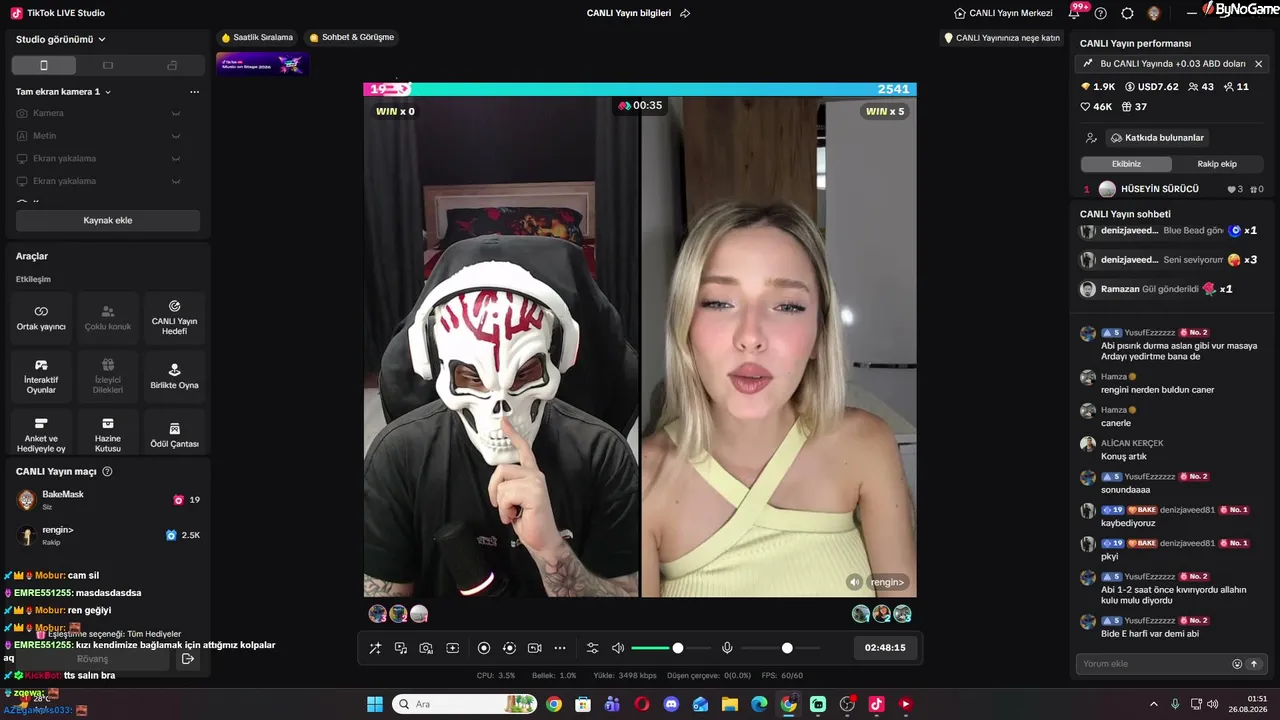Open the three-dot more options in control bar

point(560,648)
